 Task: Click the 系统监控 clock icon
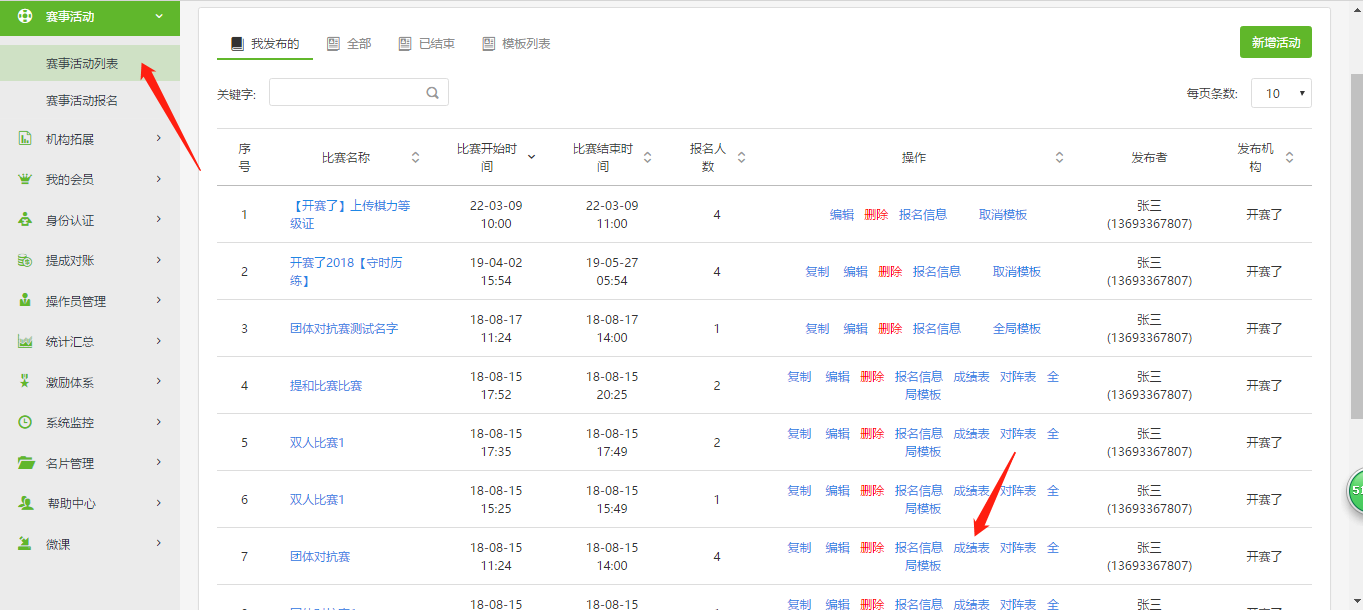point(26,422)
